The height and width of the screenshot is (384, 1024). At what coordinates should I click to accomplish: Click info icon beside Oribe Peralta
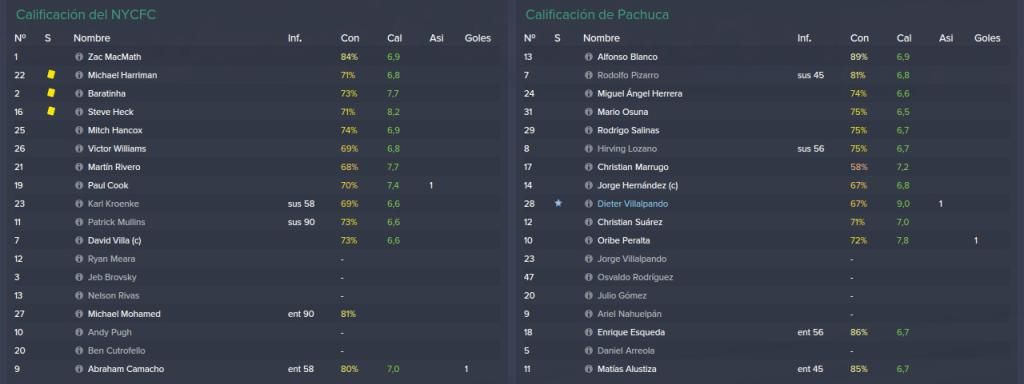(x=588, y=240)
